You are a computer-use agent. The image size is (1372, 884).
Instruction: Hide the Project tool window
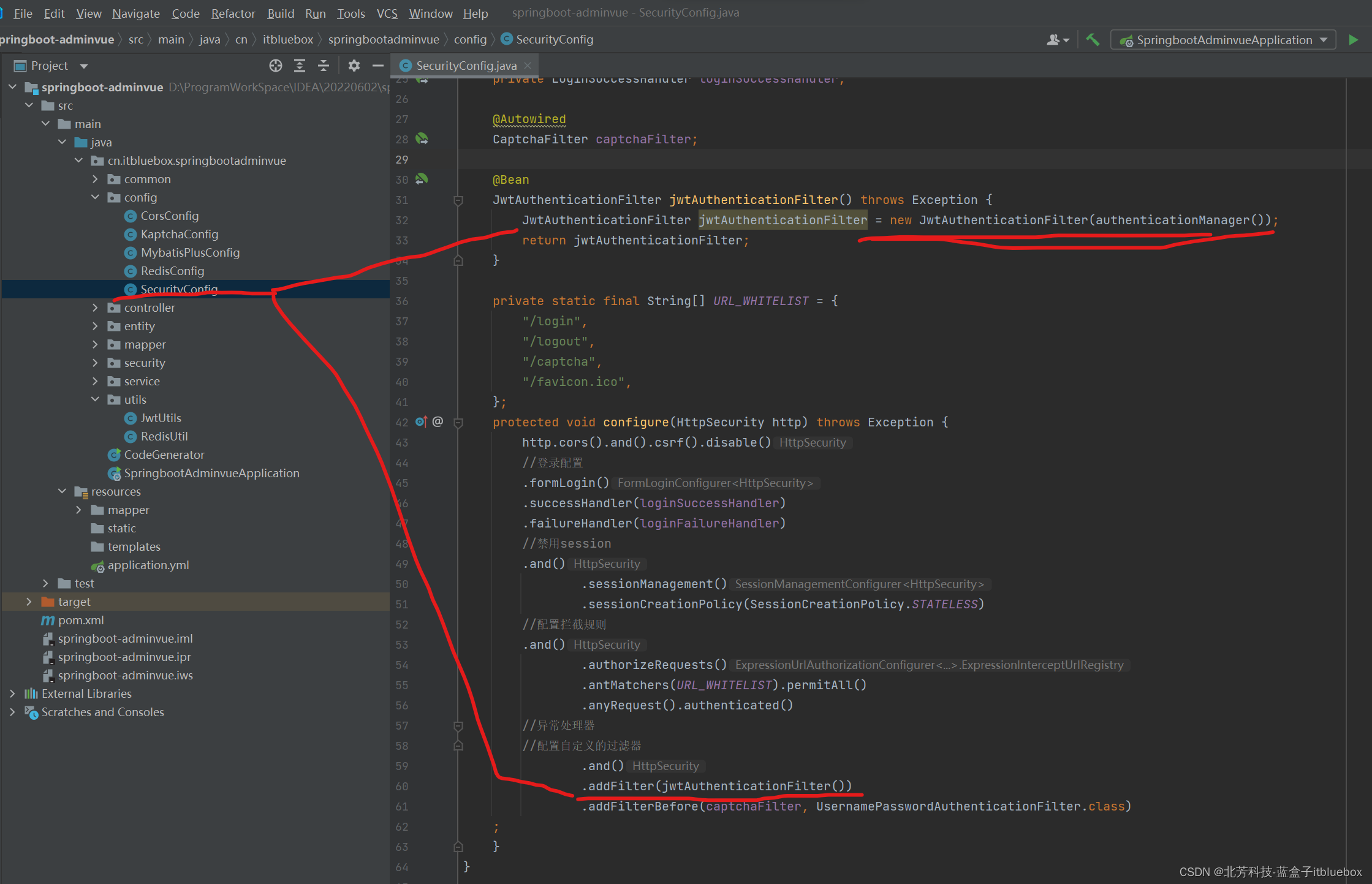[x=377, y=66]
